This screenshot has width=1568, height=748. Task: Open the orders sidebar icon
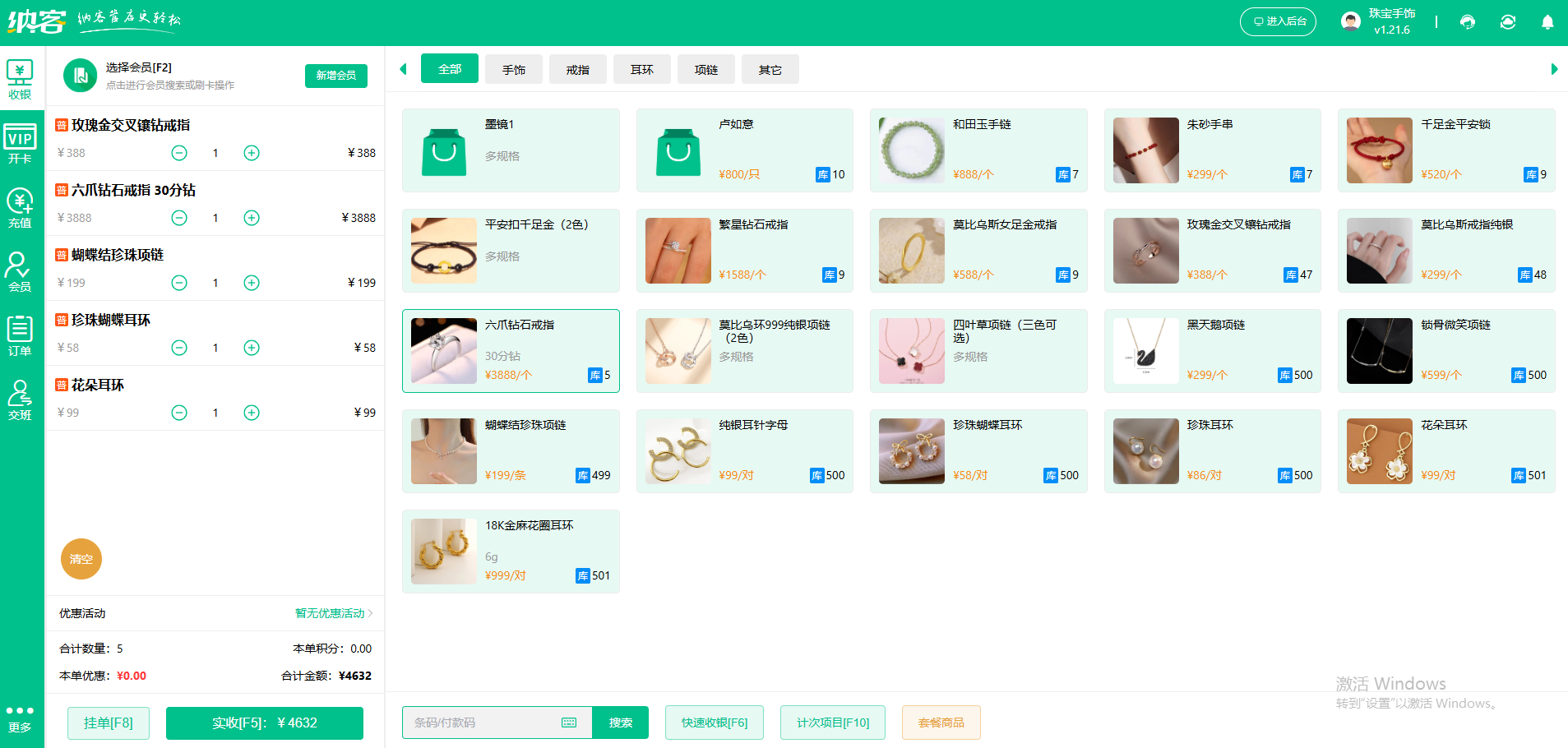pyautogui.click(x=20, y=336)
